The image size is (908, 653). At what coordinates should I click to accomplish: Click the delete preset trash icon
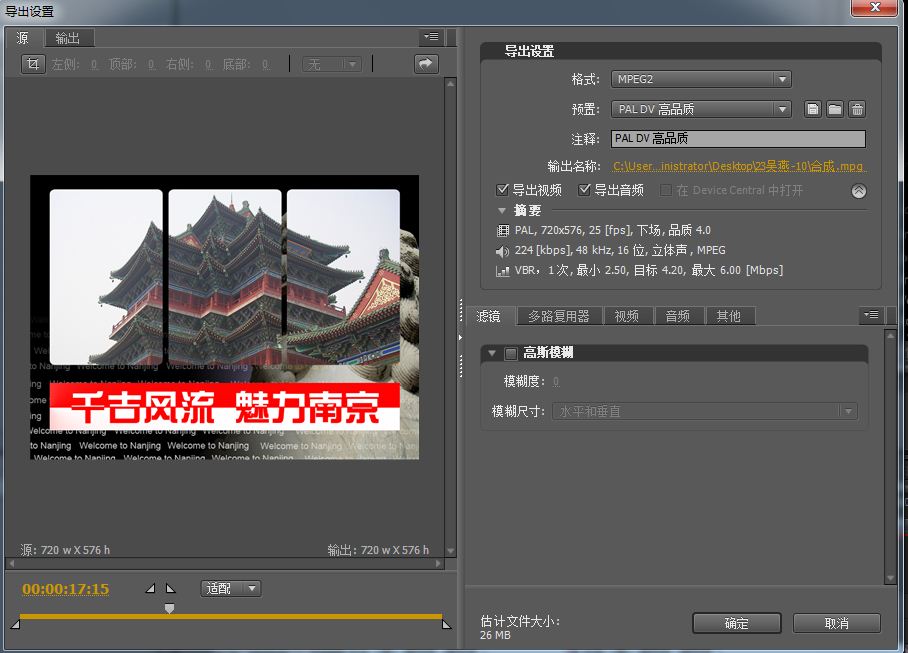coord(857,109)
